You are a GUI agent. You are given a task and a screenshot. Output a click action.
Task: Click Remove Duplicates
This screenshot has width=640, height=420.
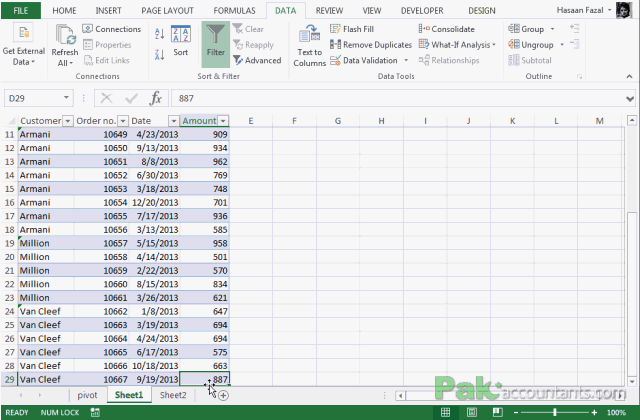(x=371, y=45)
